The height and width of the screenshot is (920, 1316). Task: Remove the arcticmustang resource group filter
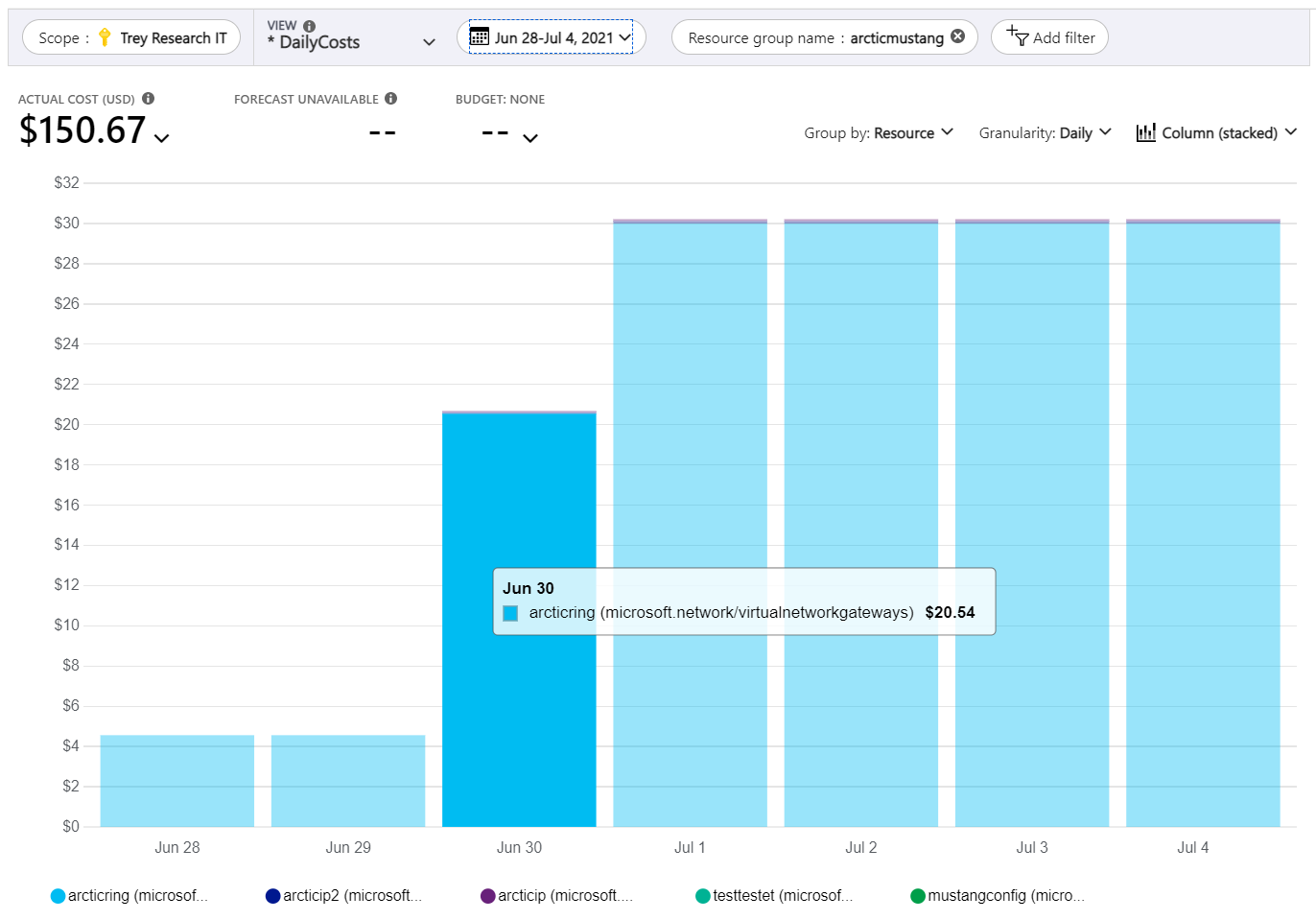pyautogui.click(x=957, y=36)
